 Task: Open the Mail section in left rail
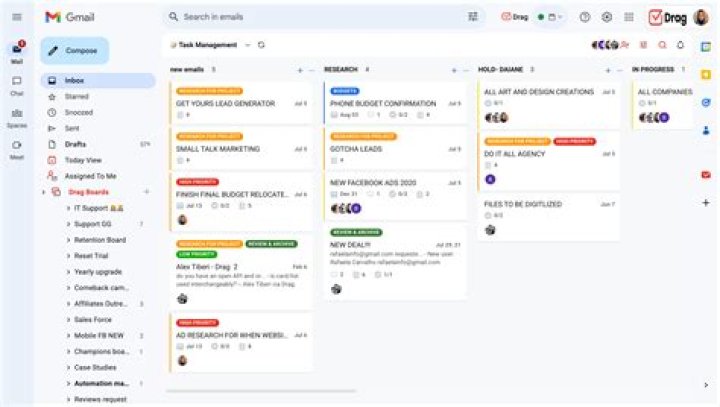tap(17, 52)
